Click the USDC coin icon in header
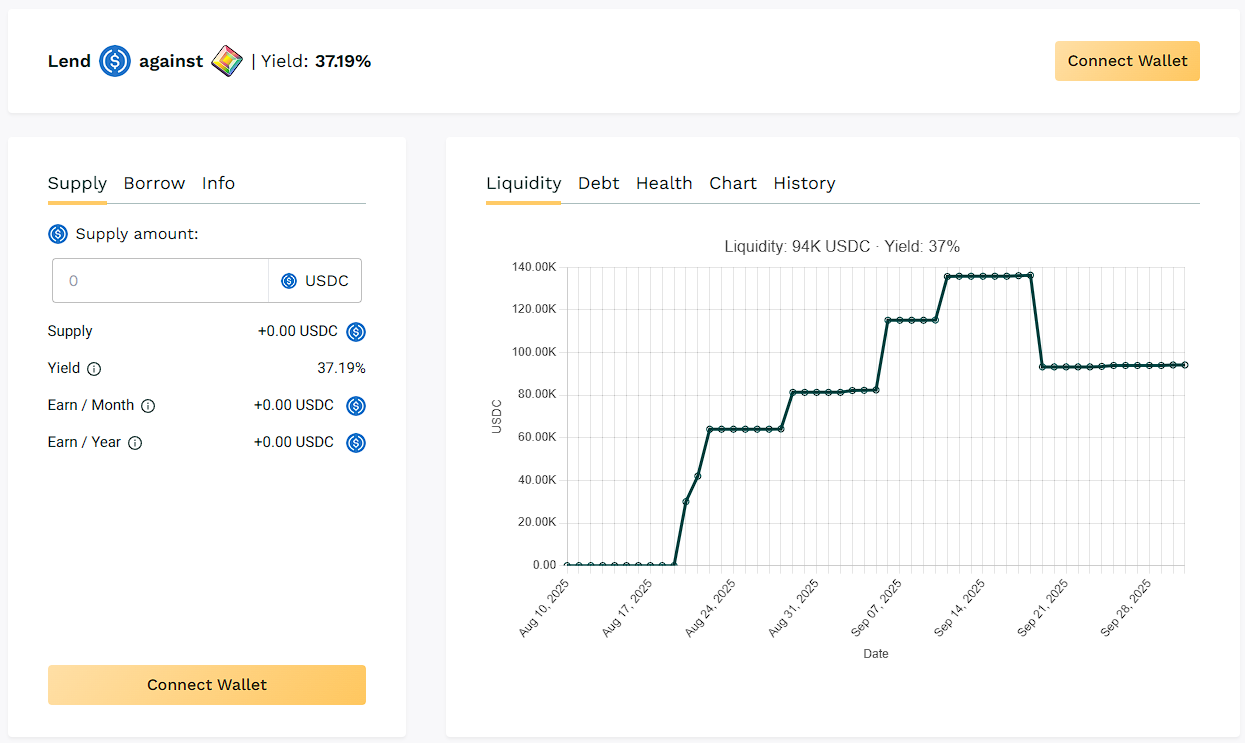Screen dimensions: 1245x743 tap(115, 62)
